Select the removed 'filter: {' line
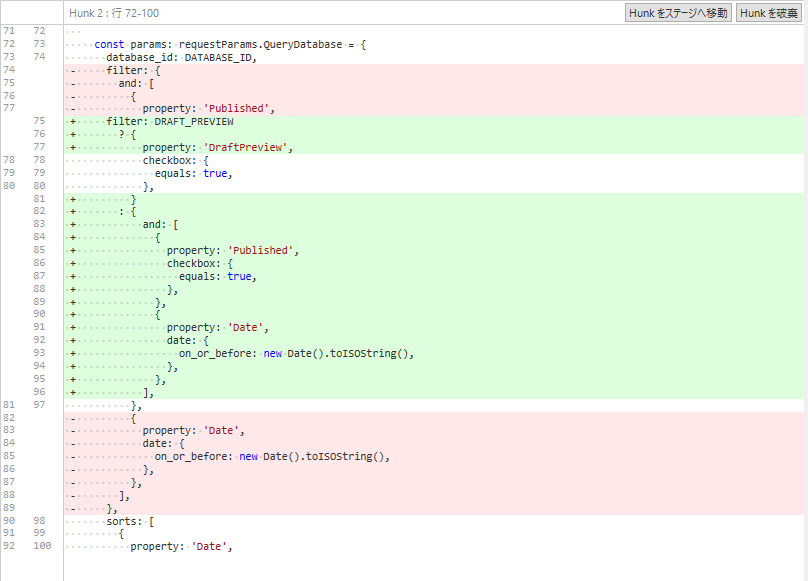 pyautogui.click(x=133, y=71)
